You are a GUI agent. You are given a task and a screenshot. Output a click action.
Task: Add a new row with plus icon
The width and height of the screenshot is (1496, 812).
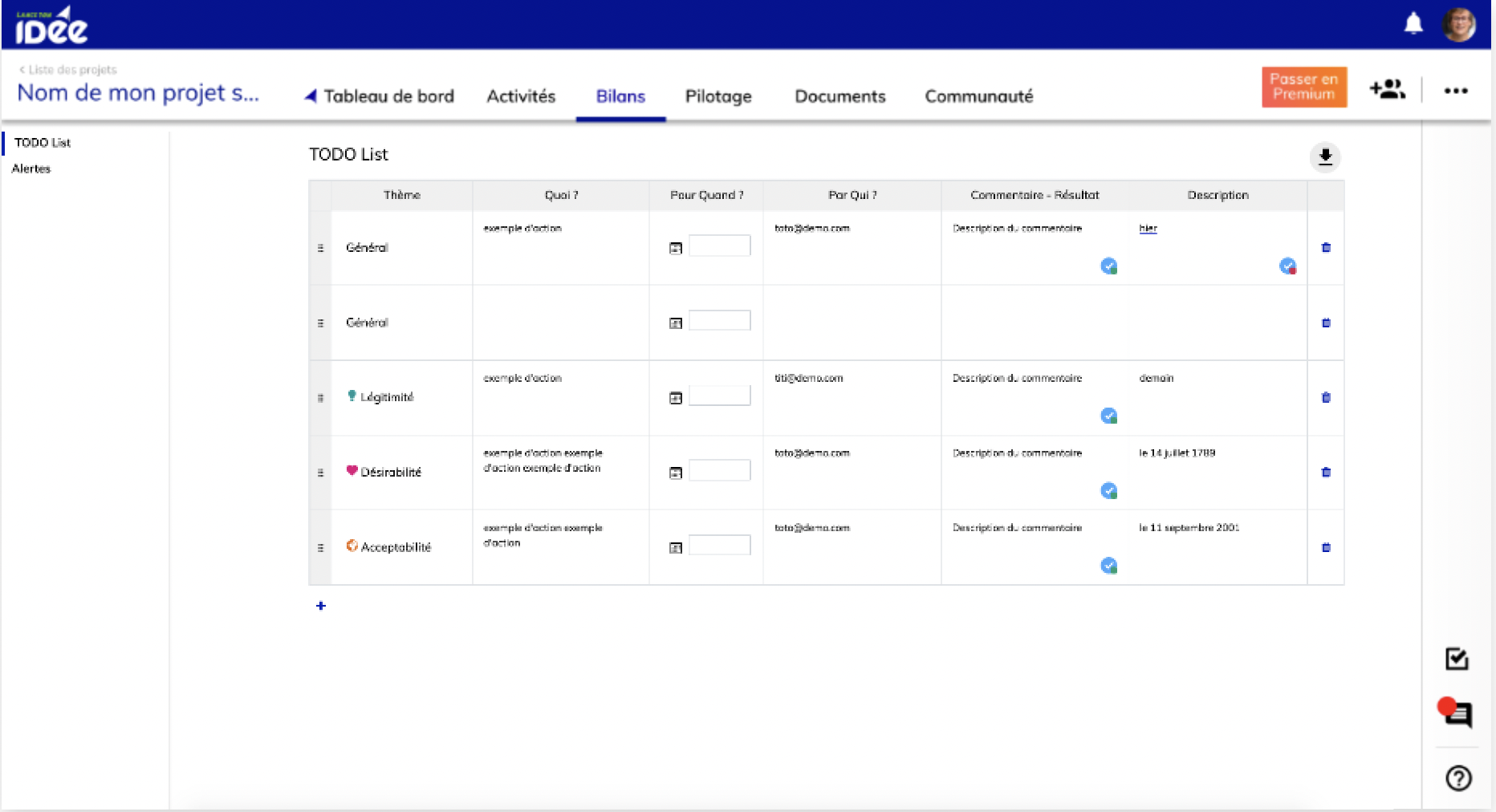pos(321,606)
